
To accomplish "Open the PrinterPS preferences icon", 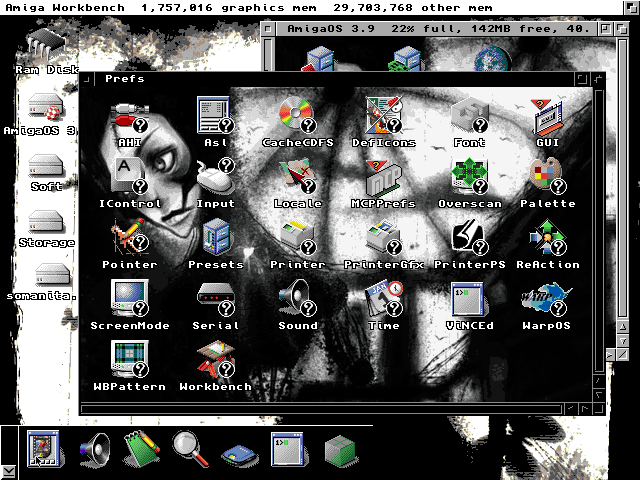I will (x=469, y=237).
